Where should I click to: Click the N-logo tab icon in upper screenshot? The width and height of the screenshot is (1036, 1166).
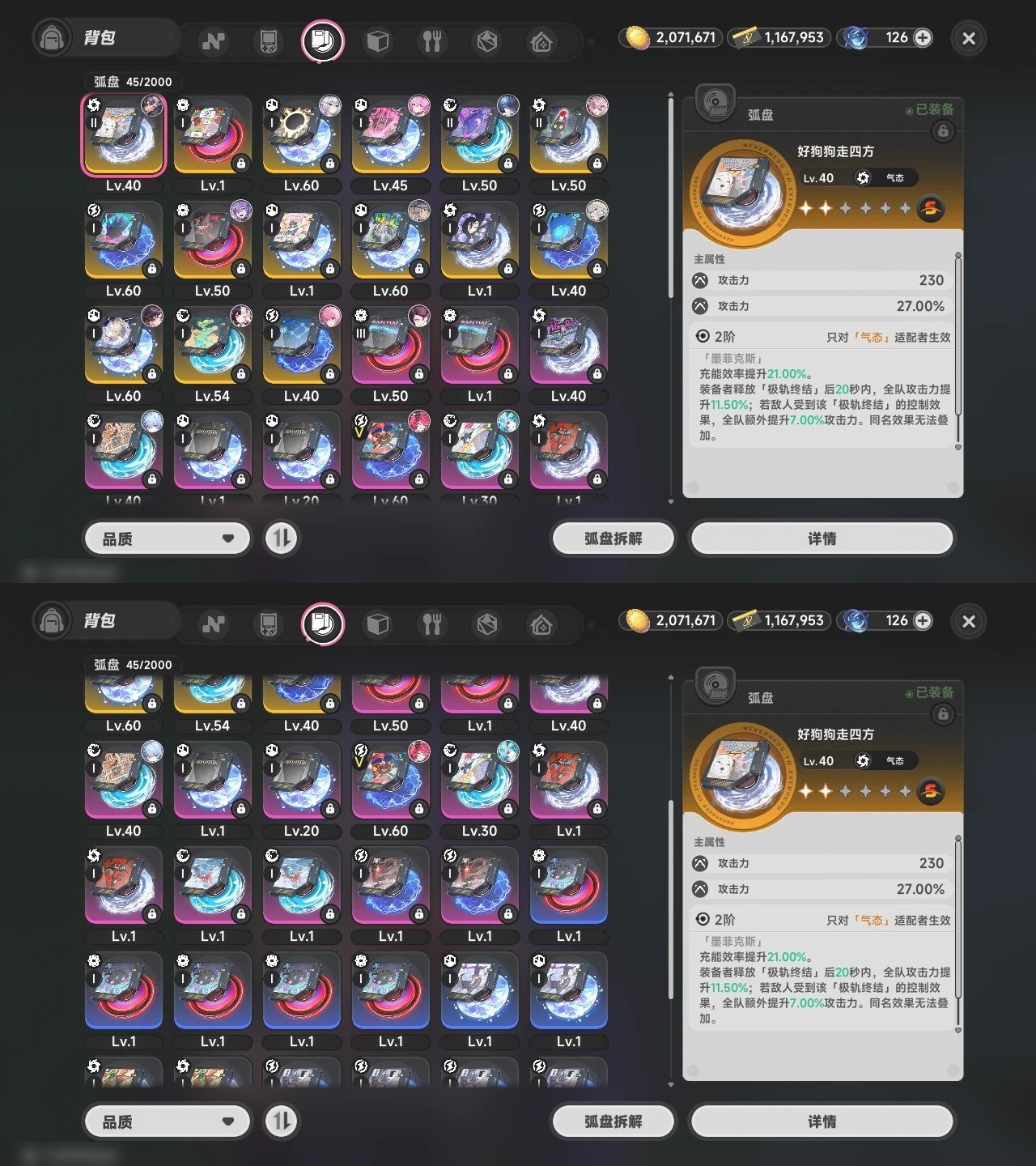214,40
